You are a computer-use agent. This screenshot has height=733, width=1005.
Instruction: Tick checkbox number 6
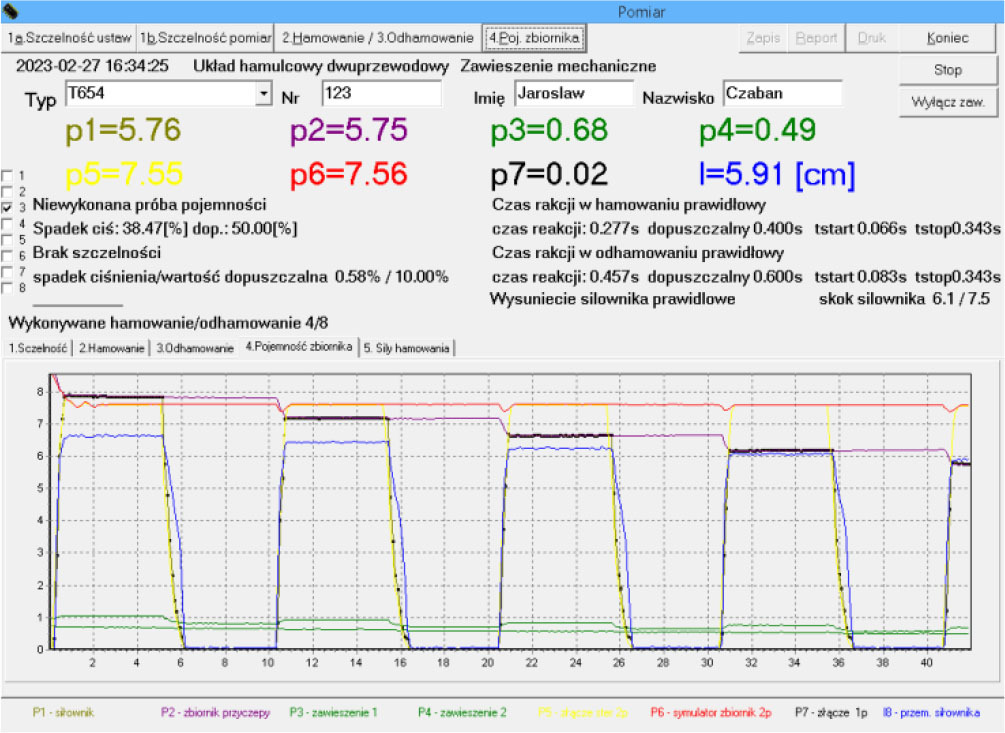pyautogui.click(x=8, y=255)
